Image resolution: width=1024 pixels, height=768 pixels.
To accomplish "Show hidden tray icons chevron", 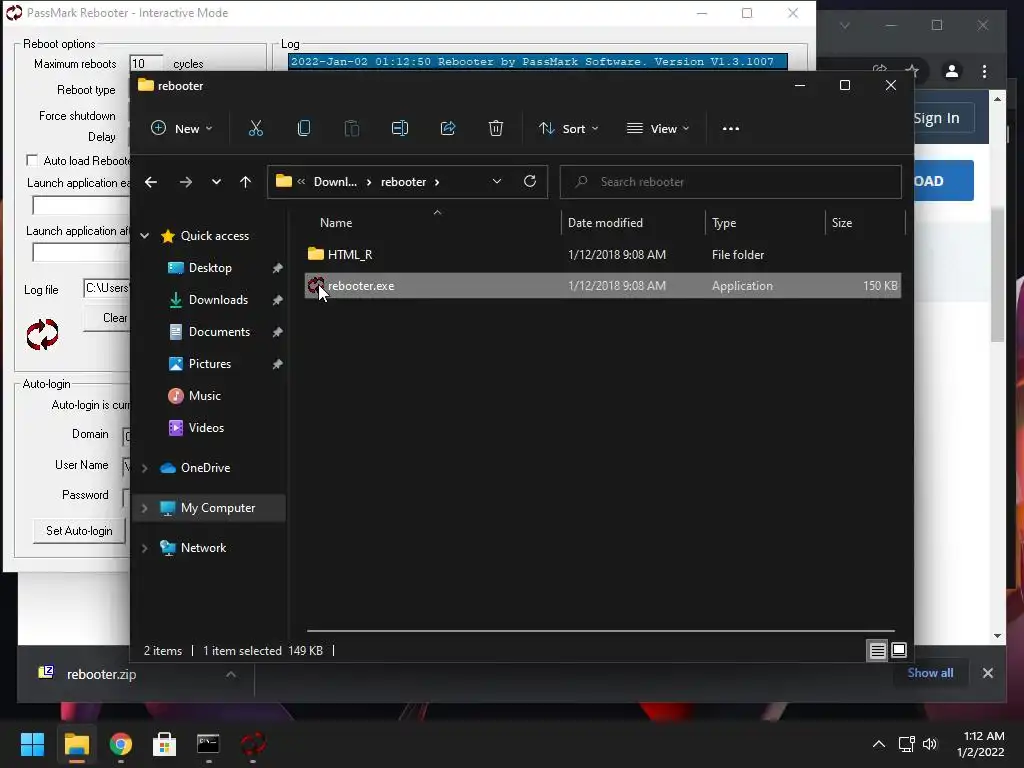I will 879,744.
